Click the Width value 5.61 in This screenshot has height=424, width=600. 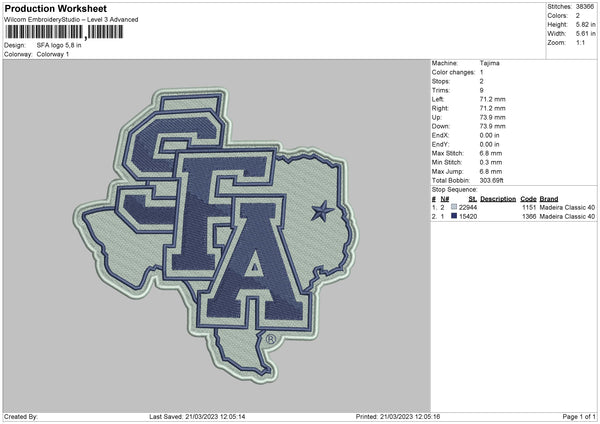[x=585, y=34]
